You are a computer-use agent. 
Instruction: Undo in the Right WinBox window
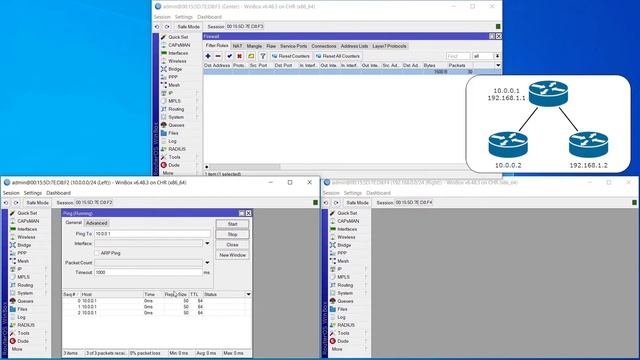coord(326,202)
